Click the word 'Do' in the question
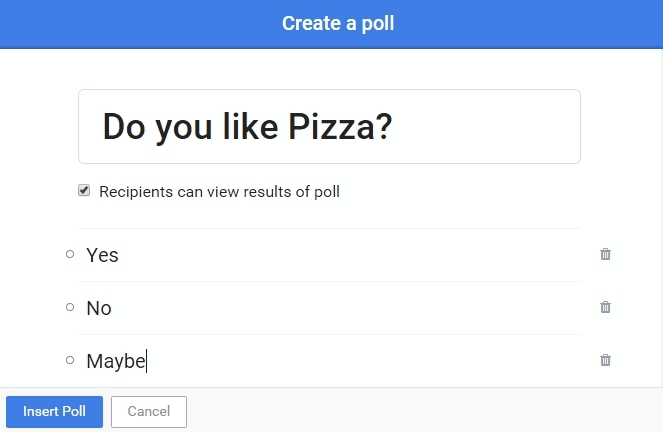The image size is (663, 432). click(x=124, y=127)
